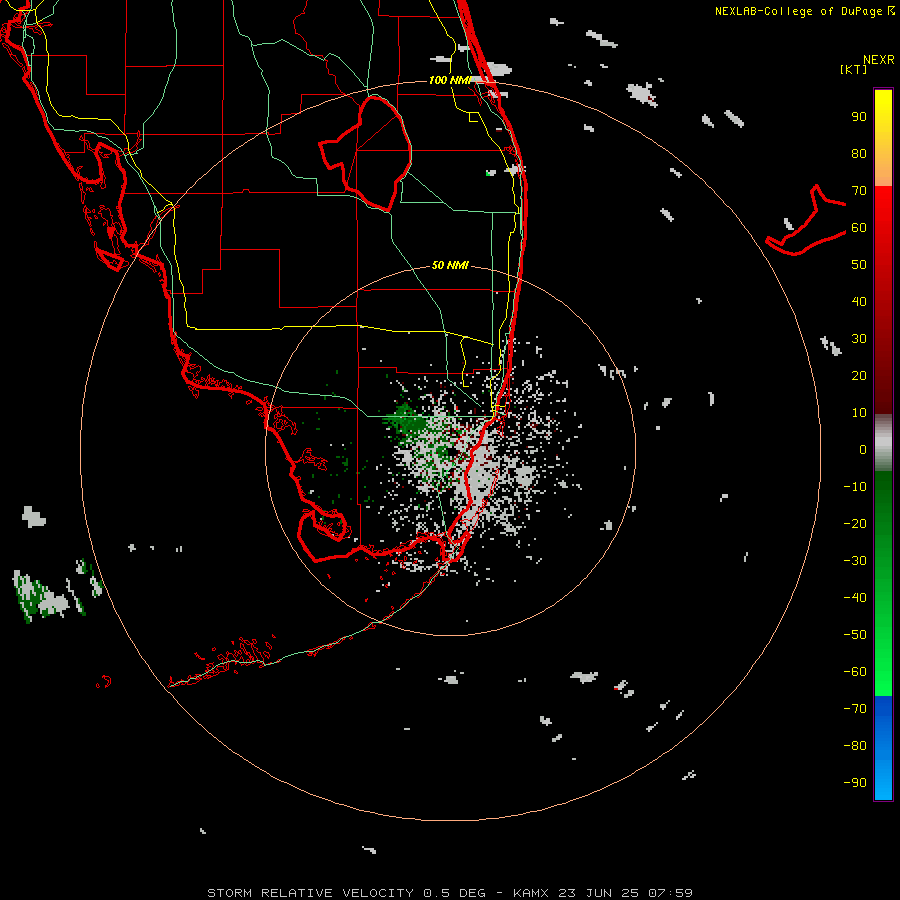Click the 90 value on the velocity scale
The height and width of the screenshot is (900, 900).
pyautogui.click(x=859, y=117)
